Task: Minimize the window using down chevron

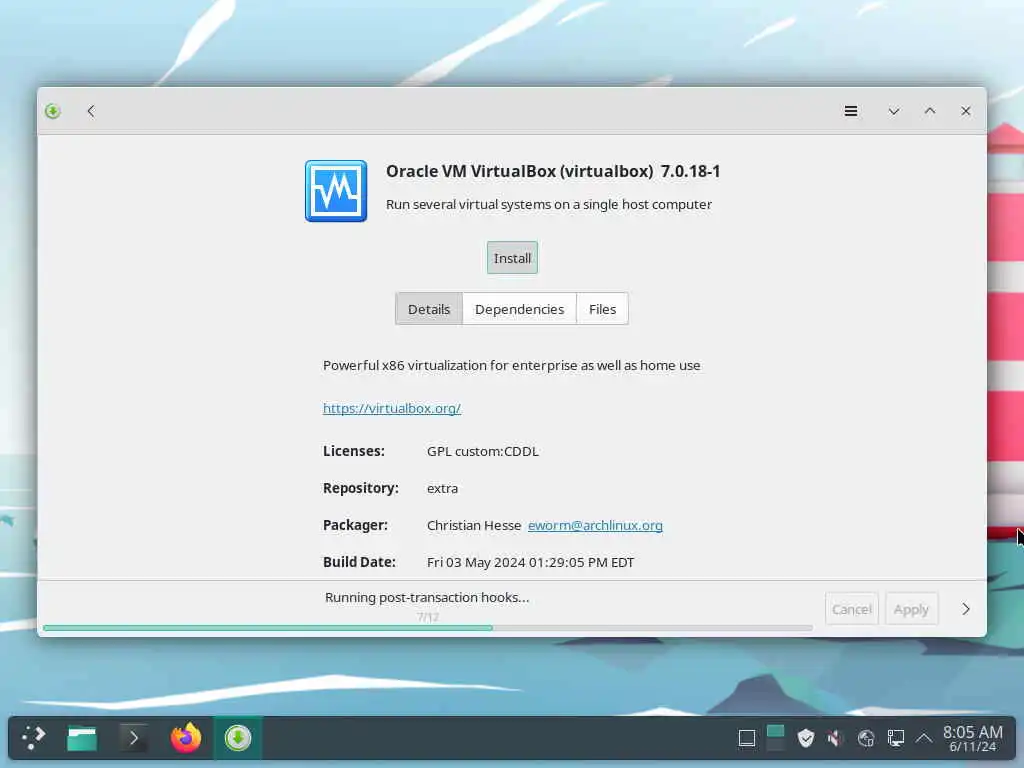Action: click(893, 111)
